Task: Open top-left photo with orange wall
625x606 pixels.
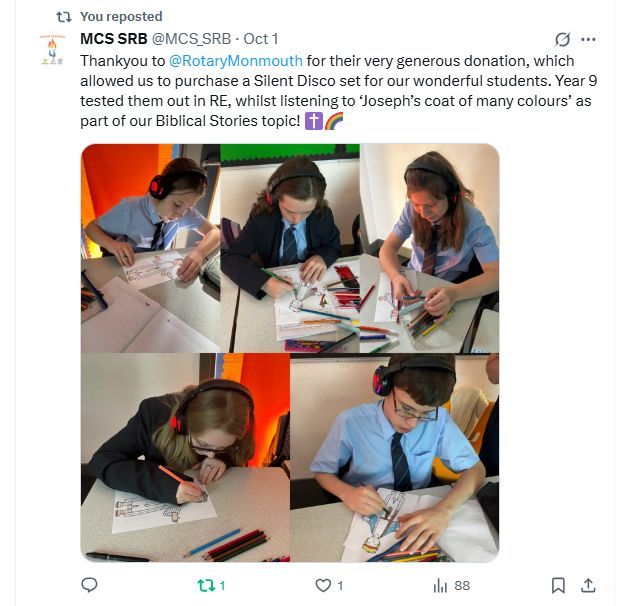Action: pyautogui.click(x=151, y=248)
